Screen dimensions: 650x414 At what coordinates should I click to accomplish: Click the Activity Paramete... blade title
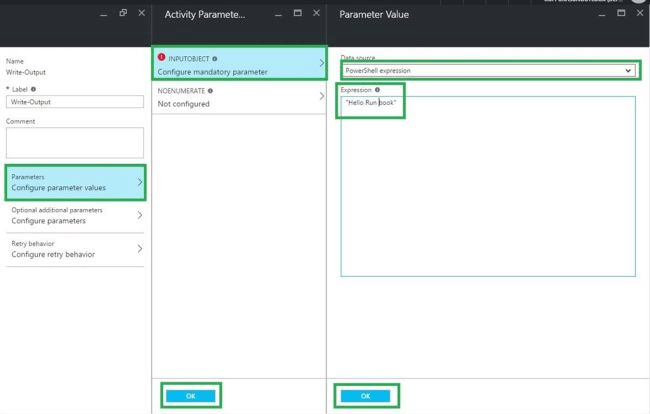tap(205, 15)
